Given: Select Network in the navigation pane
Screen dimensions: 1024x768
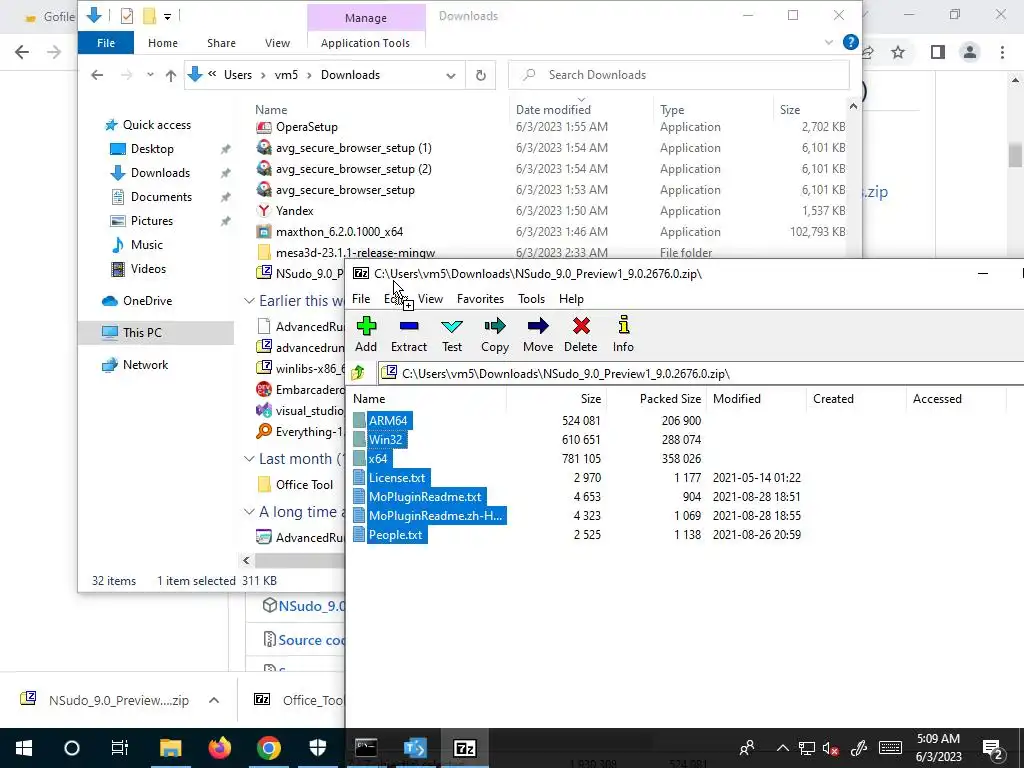Looking at the screenshot, I should pyautogui.click(x=146, y=364).
